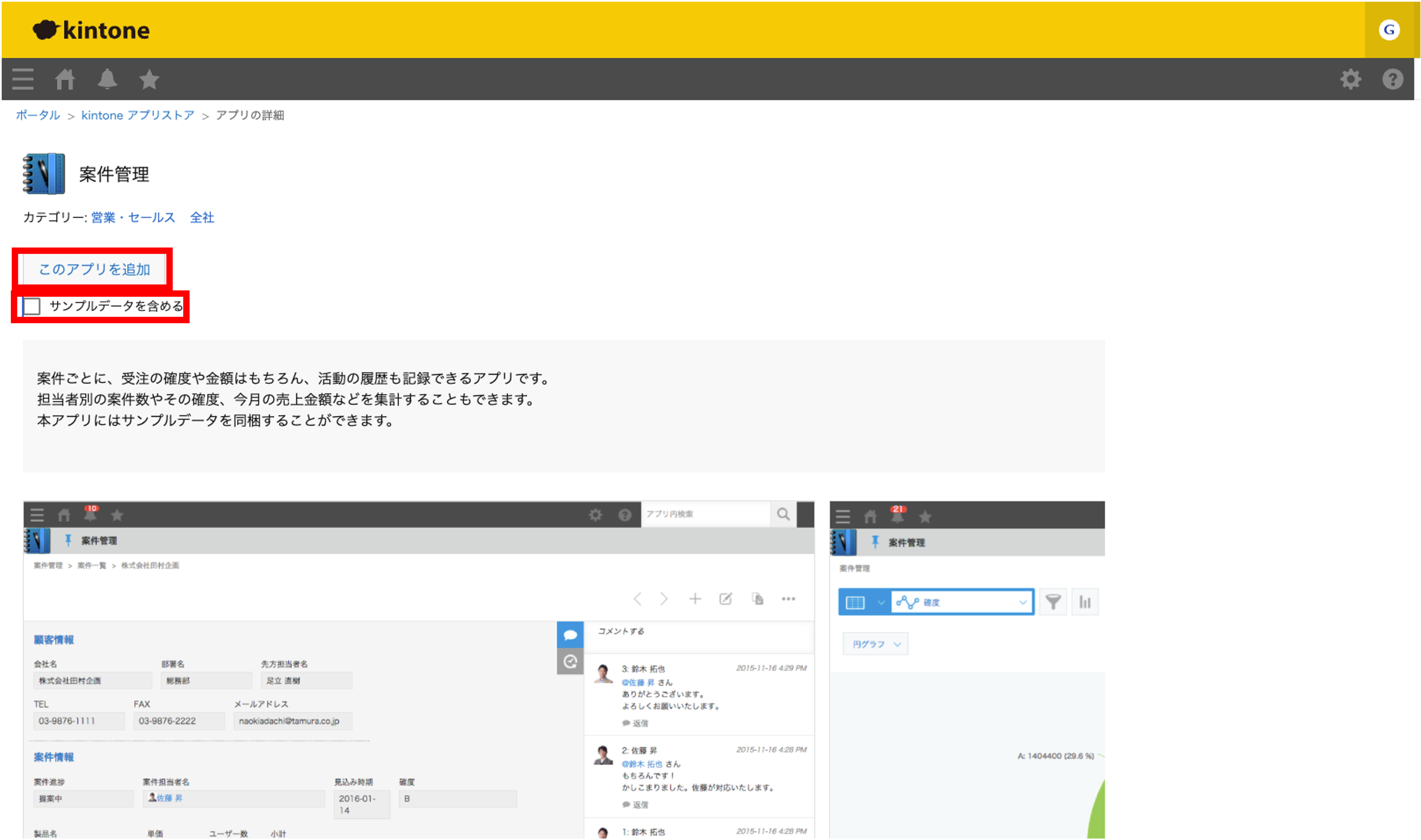The height and width of the screenshot is (840, 1421).
Task: Open help via the question mark icon
Action: [x=1392, y=79]
